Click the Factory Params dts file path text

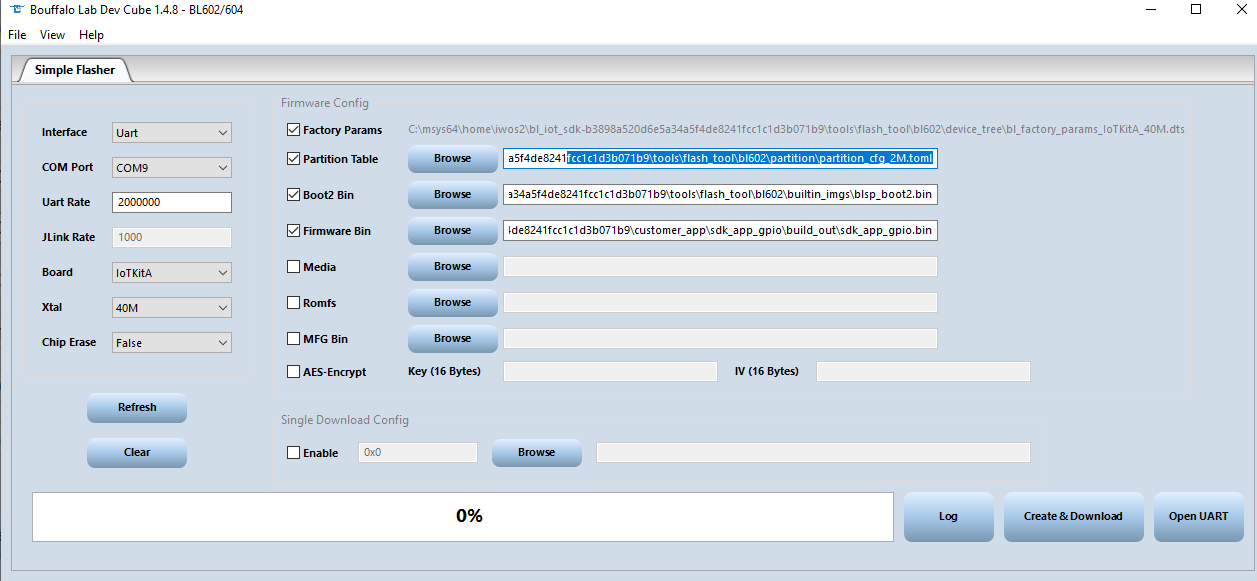(x=797, y=130)
